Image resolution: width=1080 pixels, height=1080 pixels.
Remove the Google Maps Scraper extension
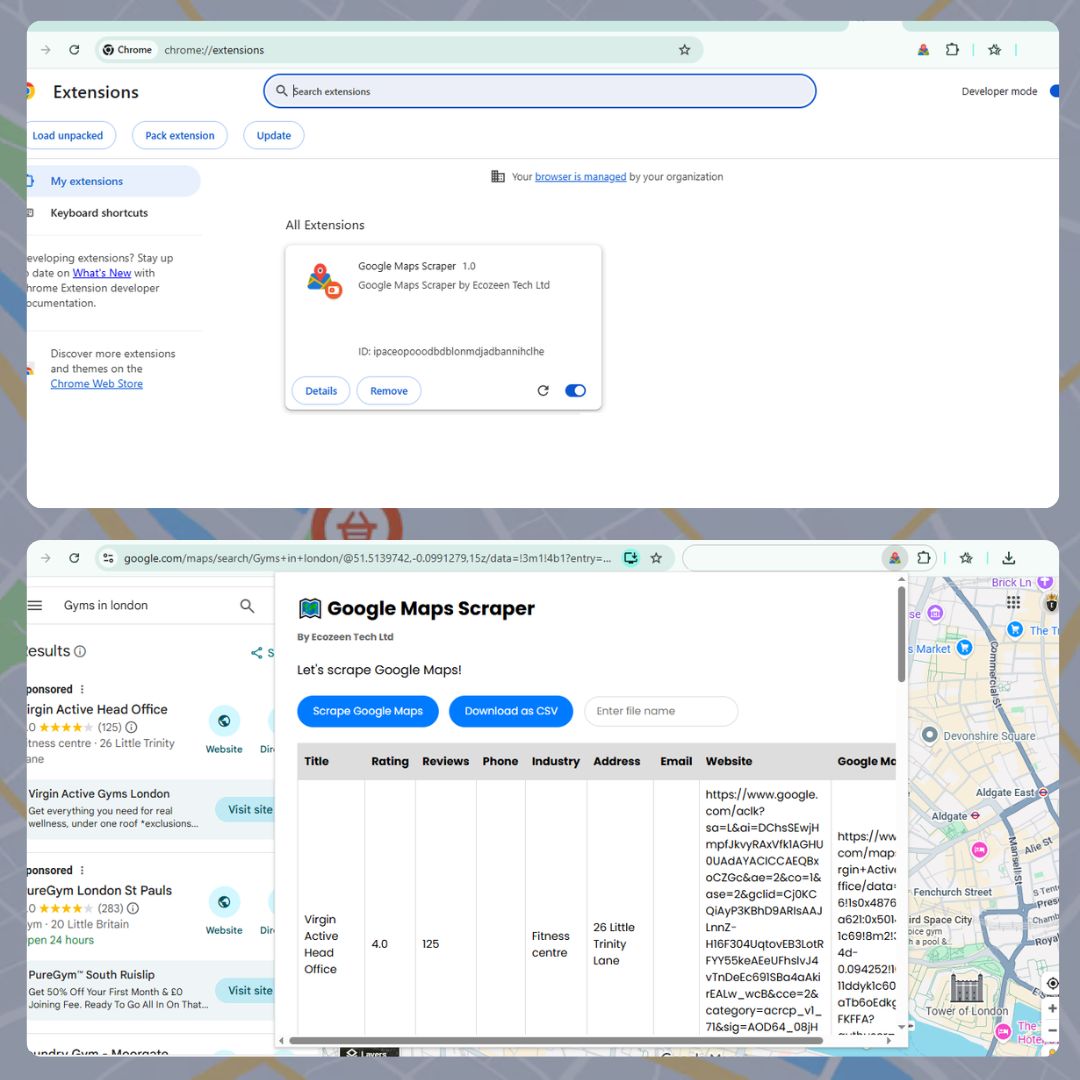pyautogui.click(x=388, y=391)
